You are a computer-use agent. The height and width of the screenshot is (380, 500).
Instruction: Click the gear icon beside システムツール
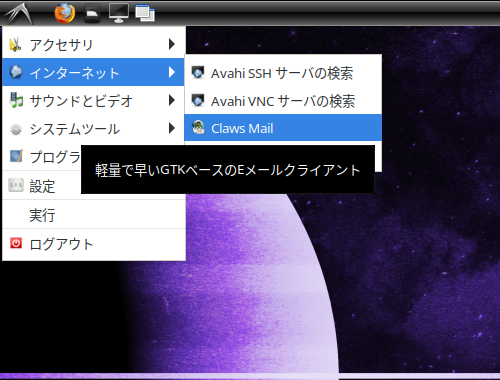pos(16,129)
